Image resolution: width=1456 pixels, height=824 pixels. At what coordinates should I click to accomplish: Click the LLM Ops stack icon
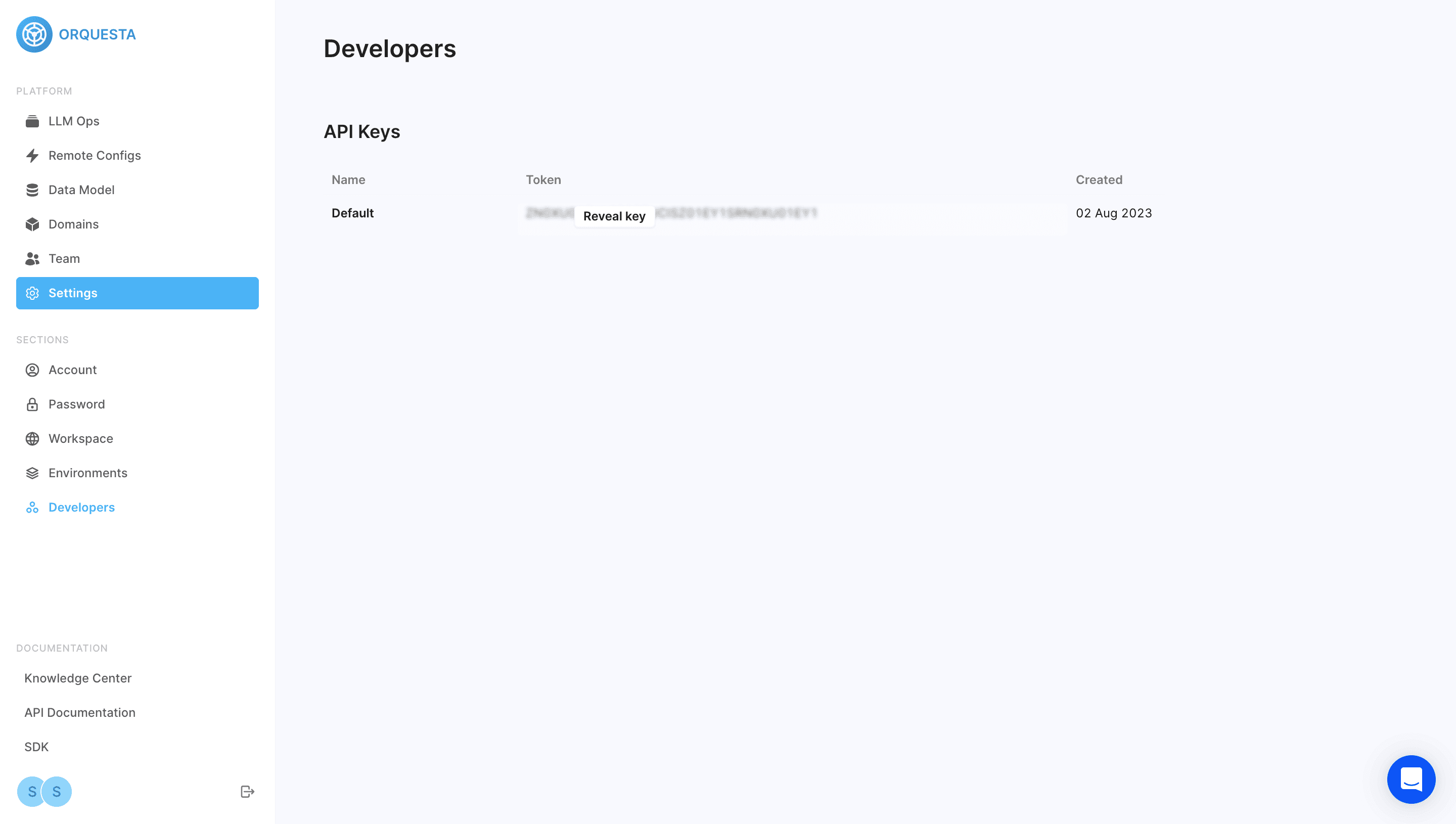[x=32, y=121]
